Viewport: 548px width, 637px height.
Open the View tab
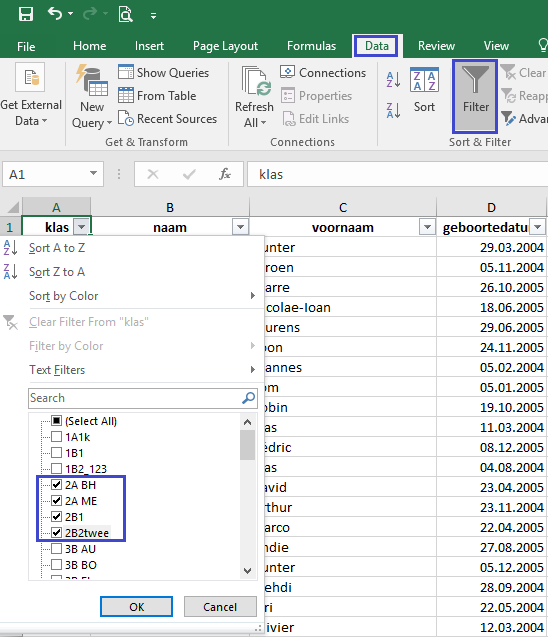click(496, 46)
